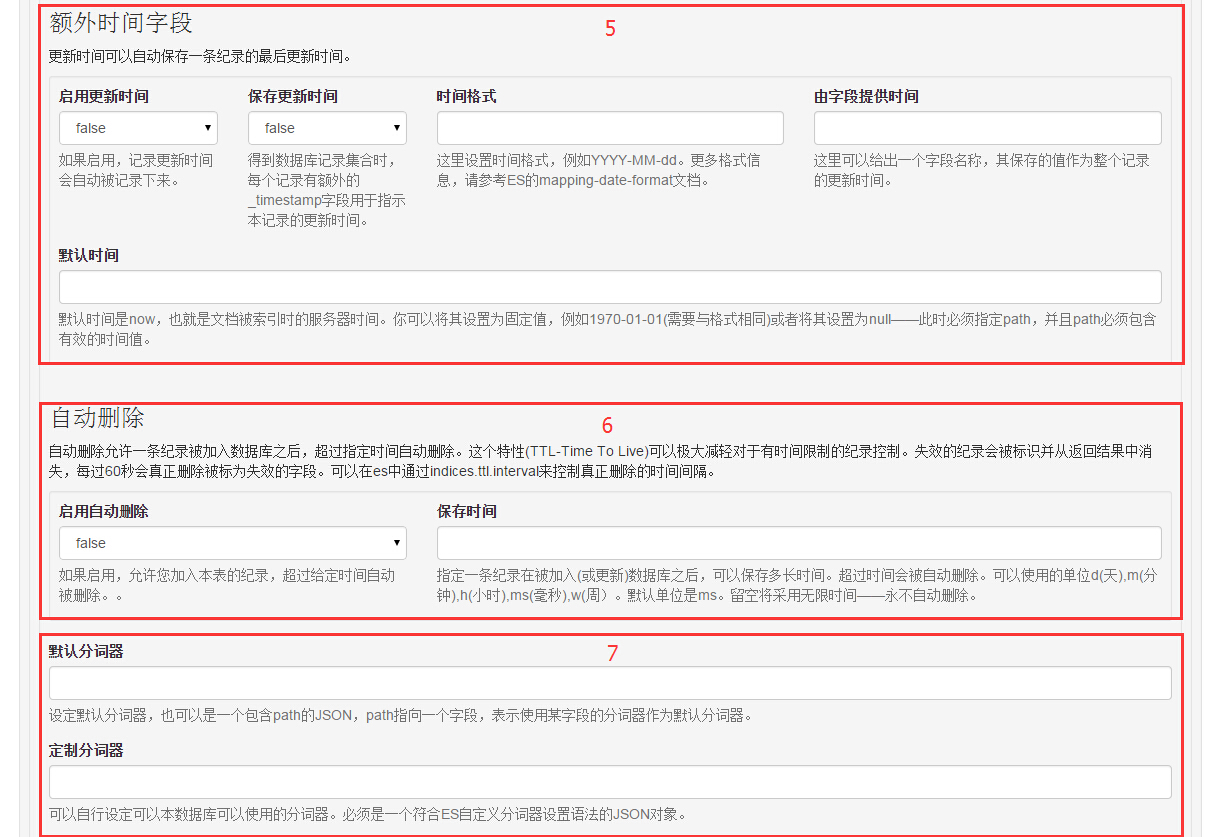
Task: Click the bold 默认分词器 label
Action: 86,651
